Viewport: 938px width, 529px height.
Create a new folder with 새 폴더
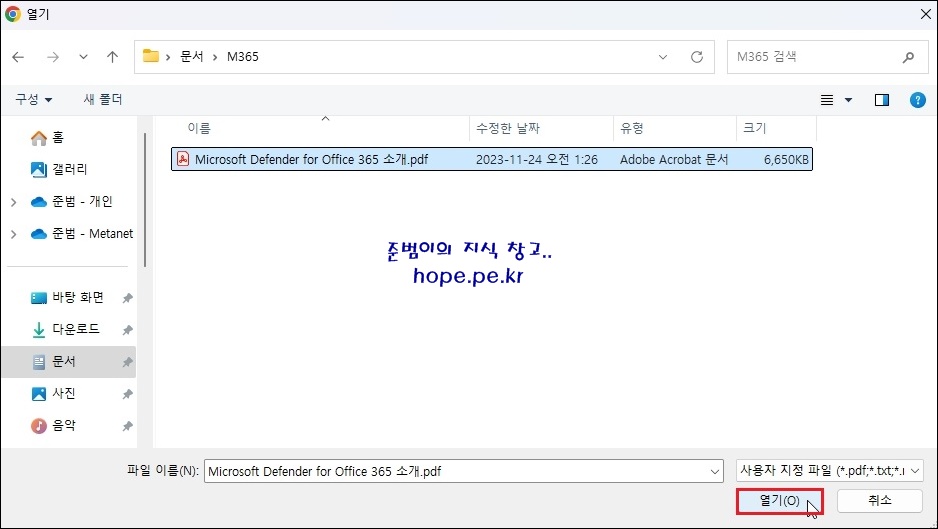point(103,99)
